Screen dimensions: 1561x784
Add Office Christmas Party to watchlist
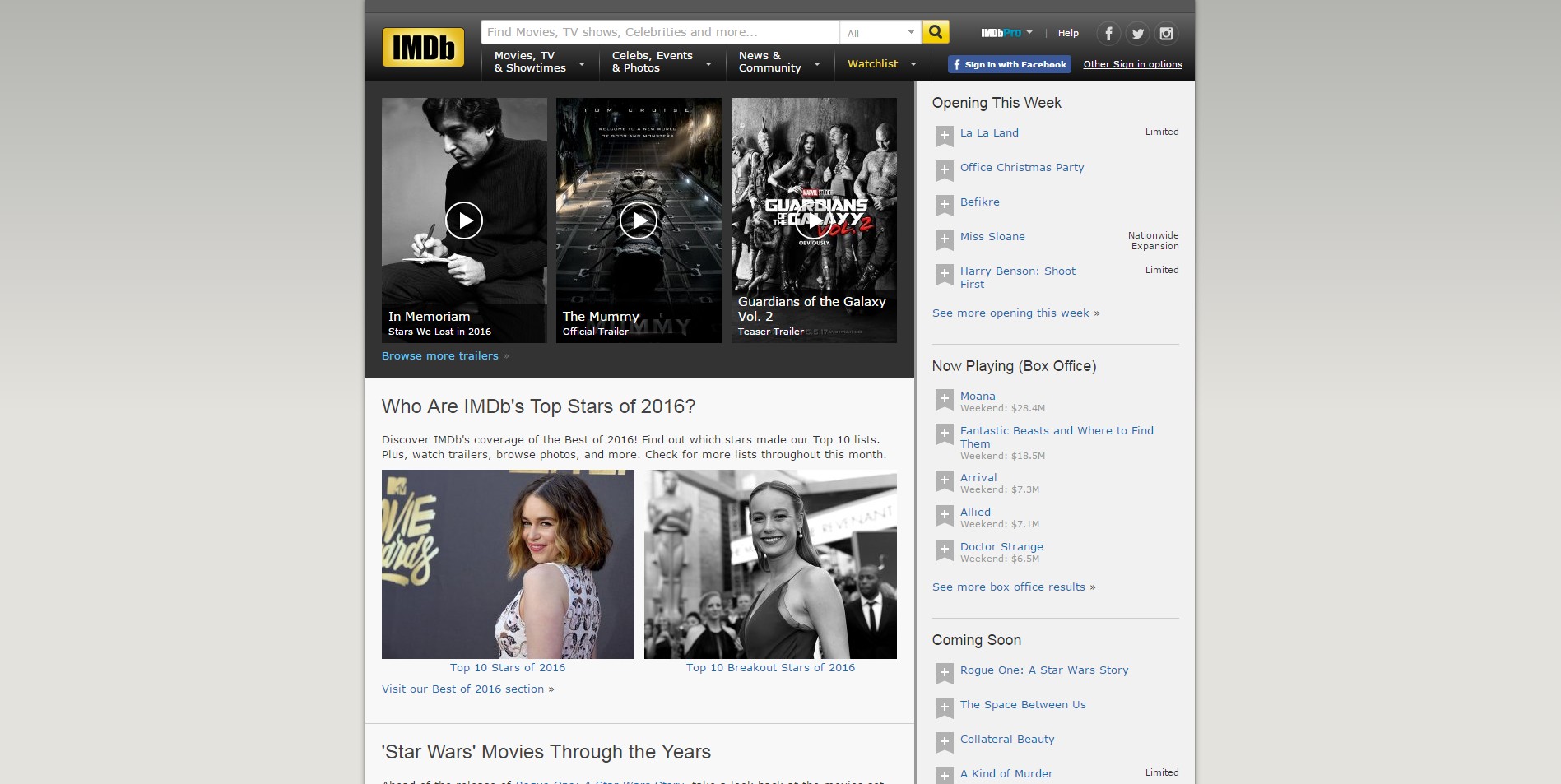coord(945,170)
